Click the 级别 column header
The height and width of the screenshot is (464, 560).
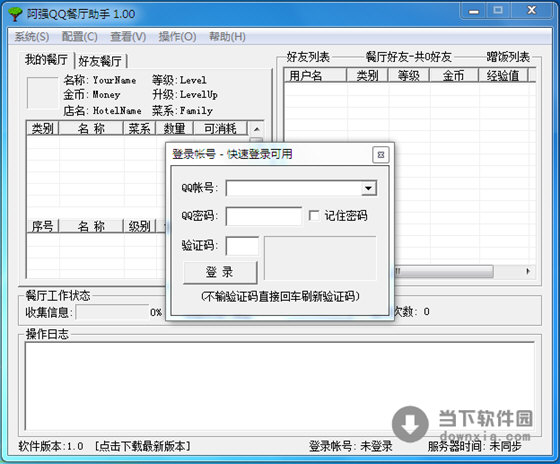pyautogui.click(x=139, y=226)
